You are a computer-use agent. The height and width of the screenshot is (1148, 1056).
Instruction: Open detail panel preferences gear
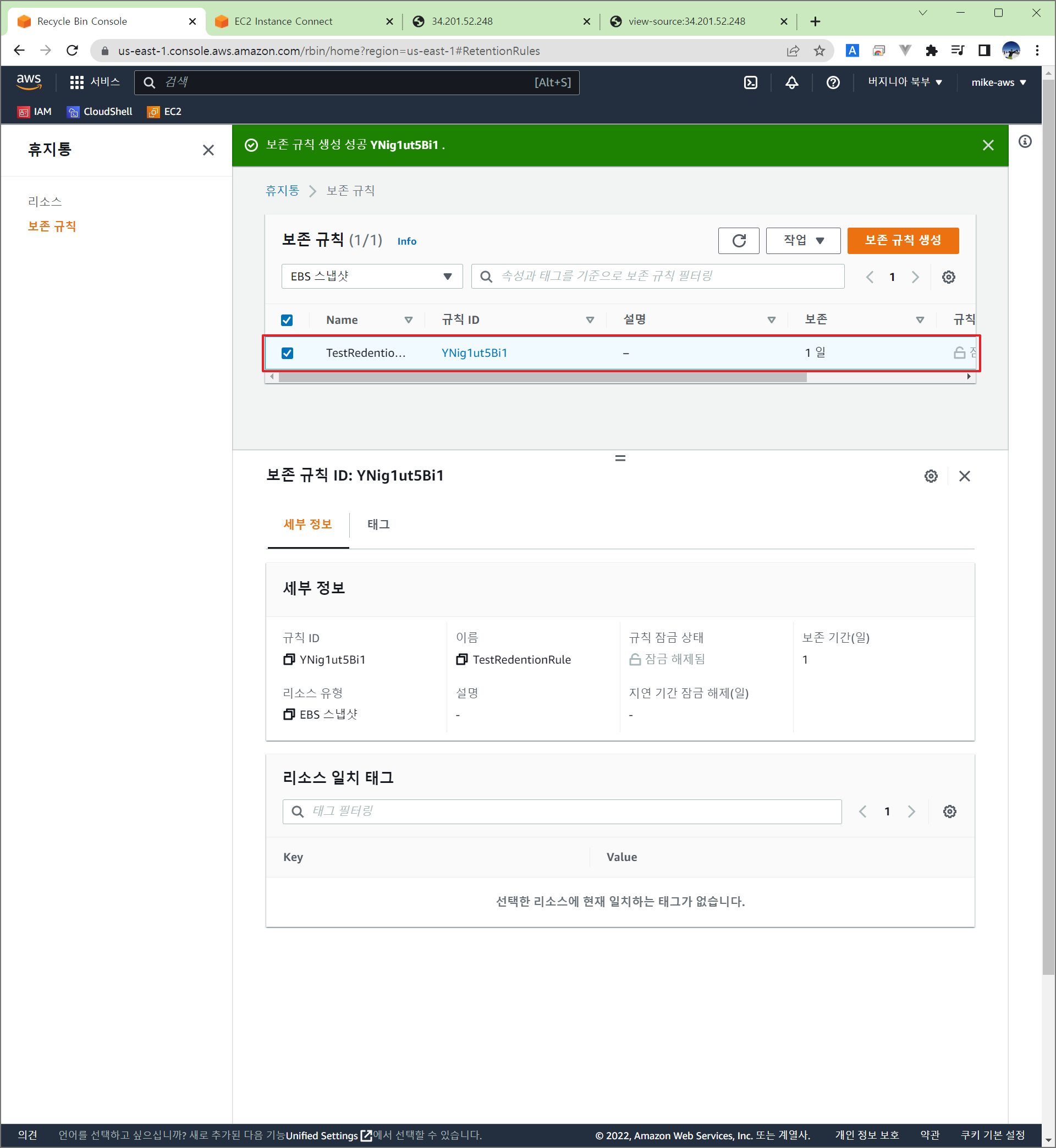[x=931, y=476]
